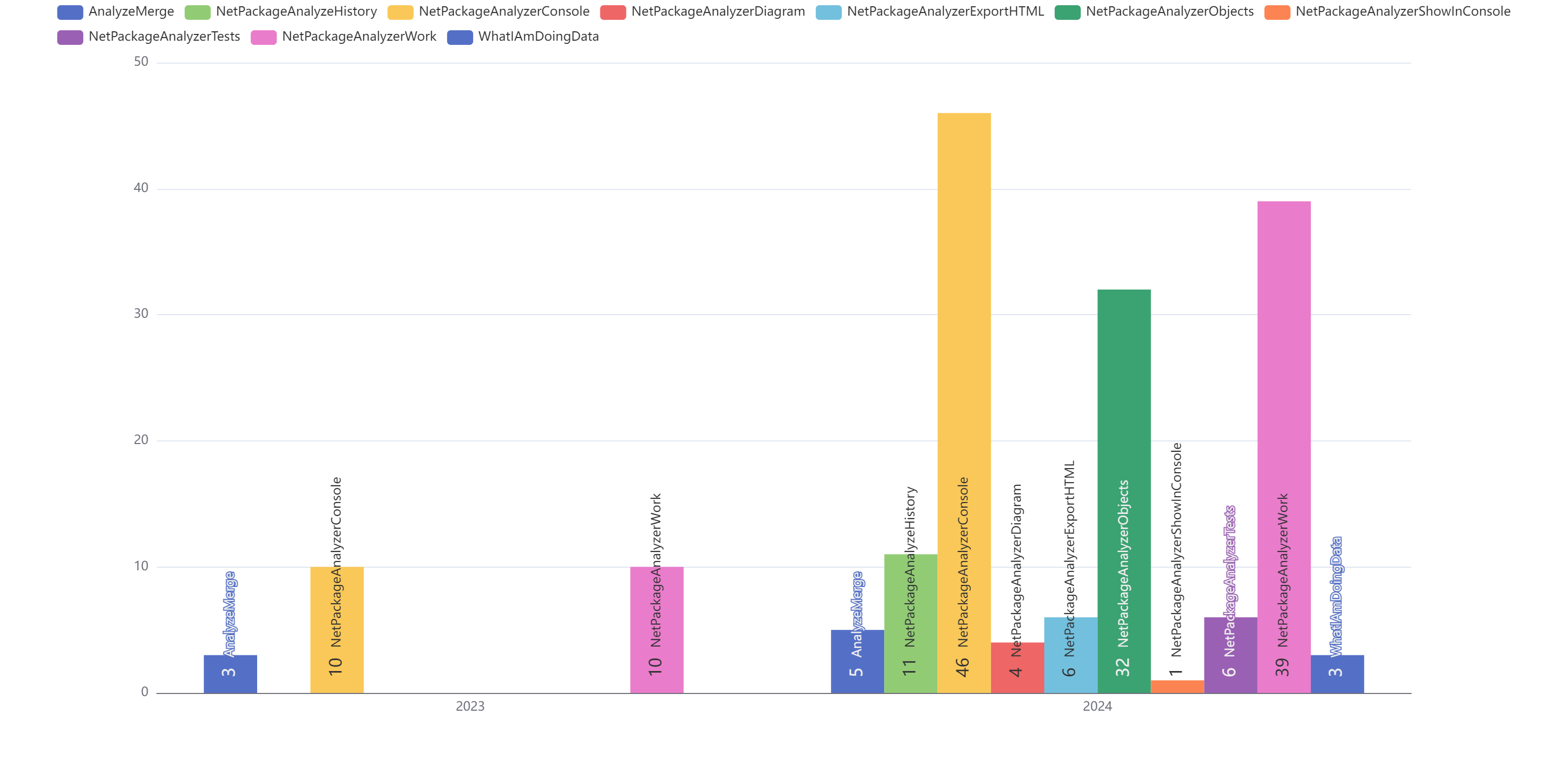The height and width of the screenshot is (766, 1568).
Task: Click the 2023 NetPackageAnalyzerConsole bar
Action: pos(336,630)
